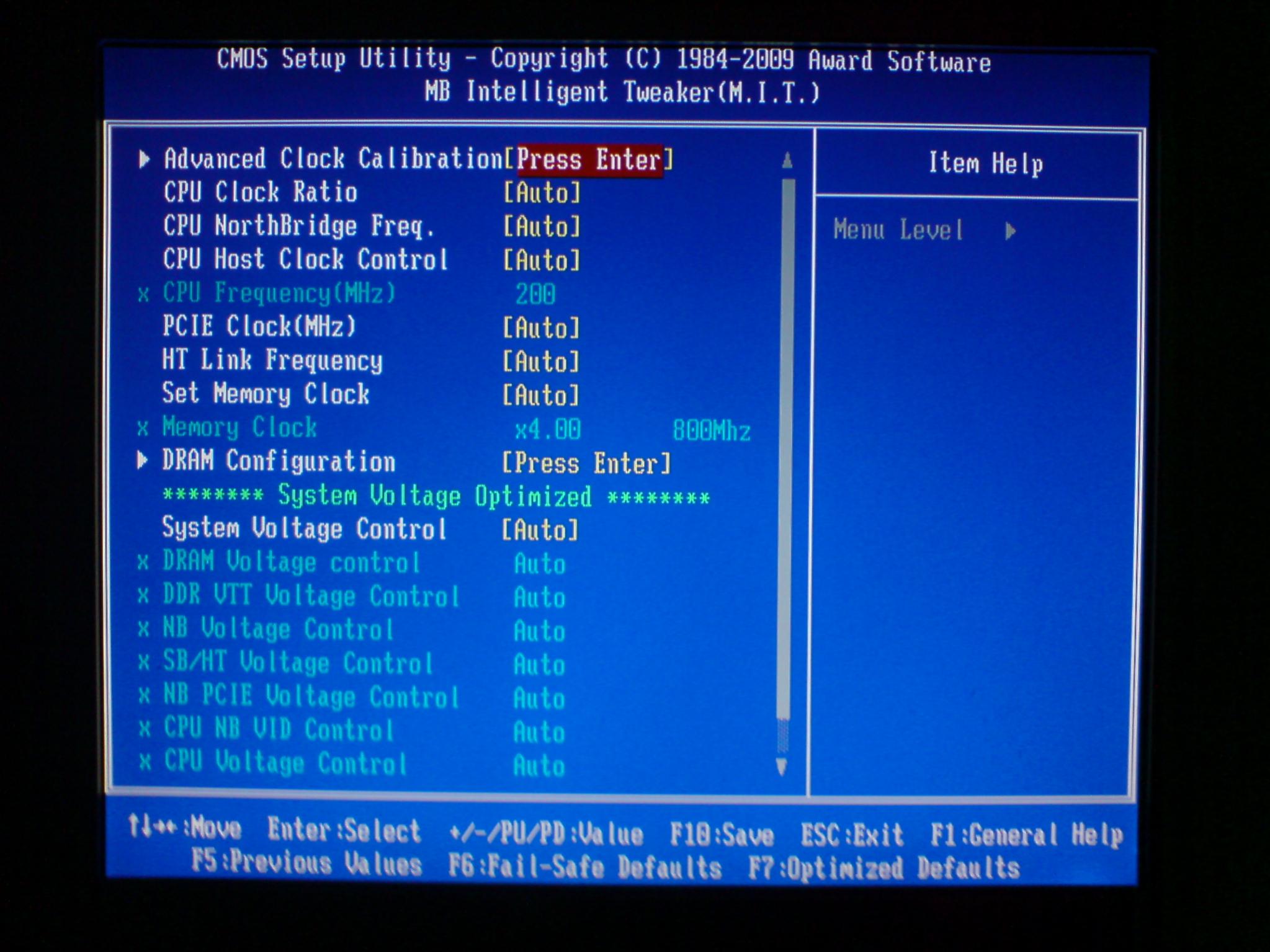Select the CPU Host Clock Control option
Screen dimensions: 1270x952
coord(305,260)
